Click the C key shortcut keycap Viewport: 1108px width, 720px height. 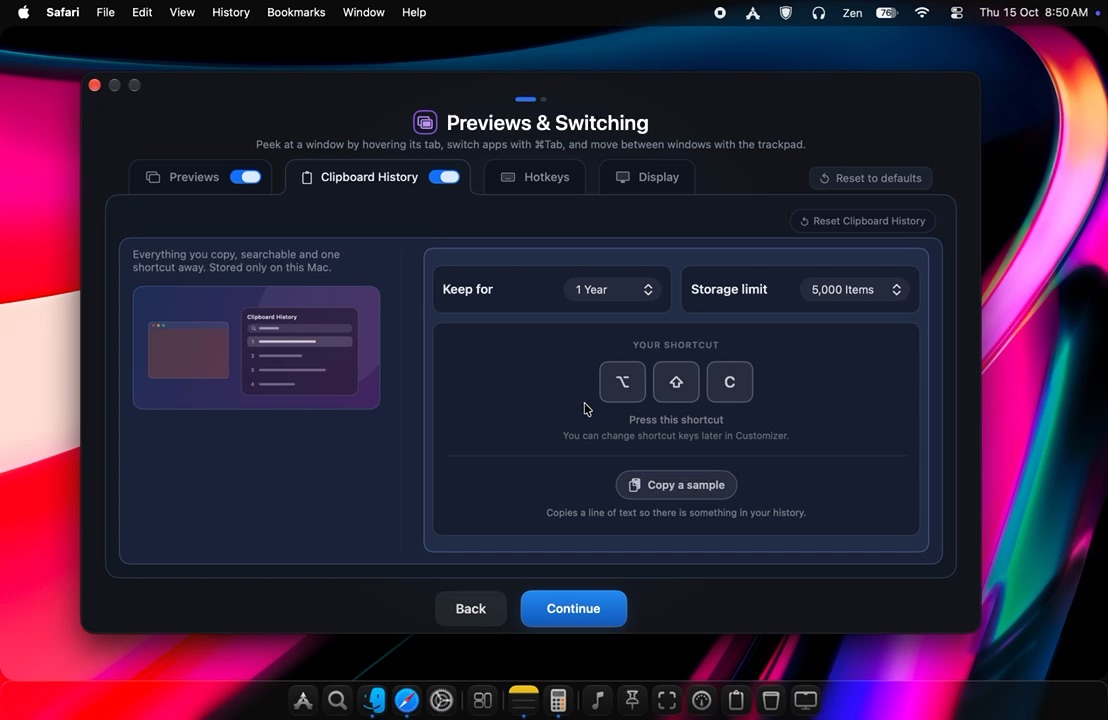pyautogui.click(x=730, y=382)
